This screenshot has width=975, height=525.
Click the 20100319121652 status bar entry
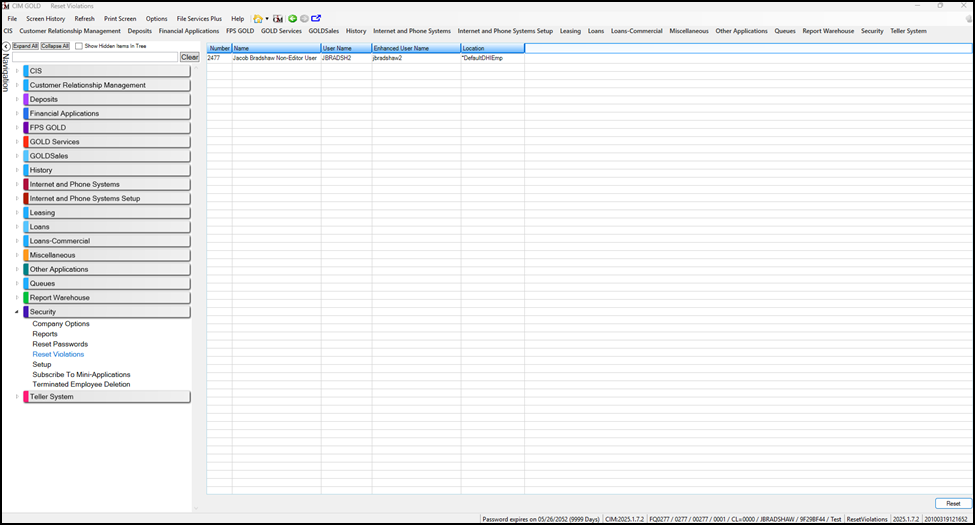[946, 519]
